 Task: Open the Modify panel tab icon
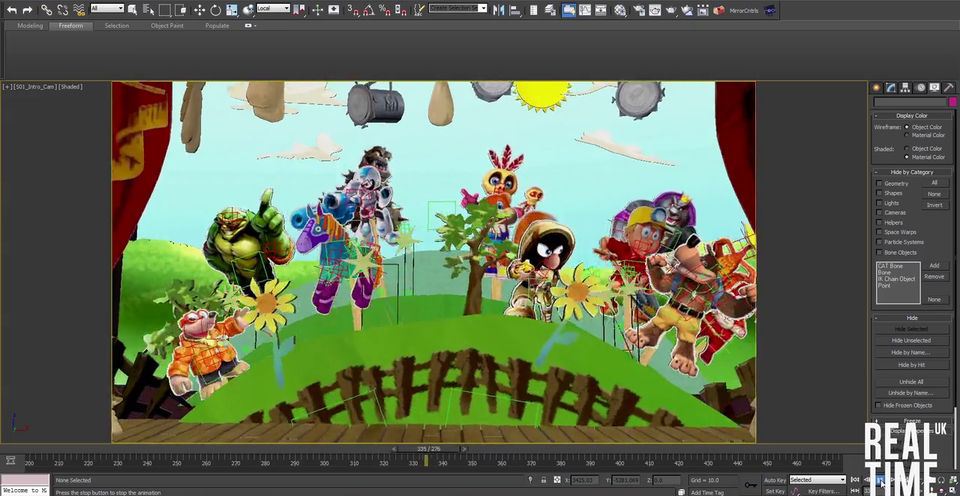pos(891,88)
